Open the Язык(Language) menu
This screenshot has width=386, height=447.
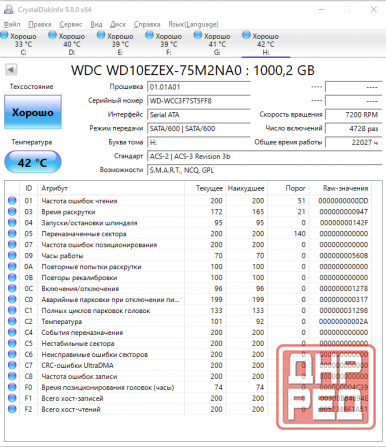pyautogui.click(x=193, y=24)
